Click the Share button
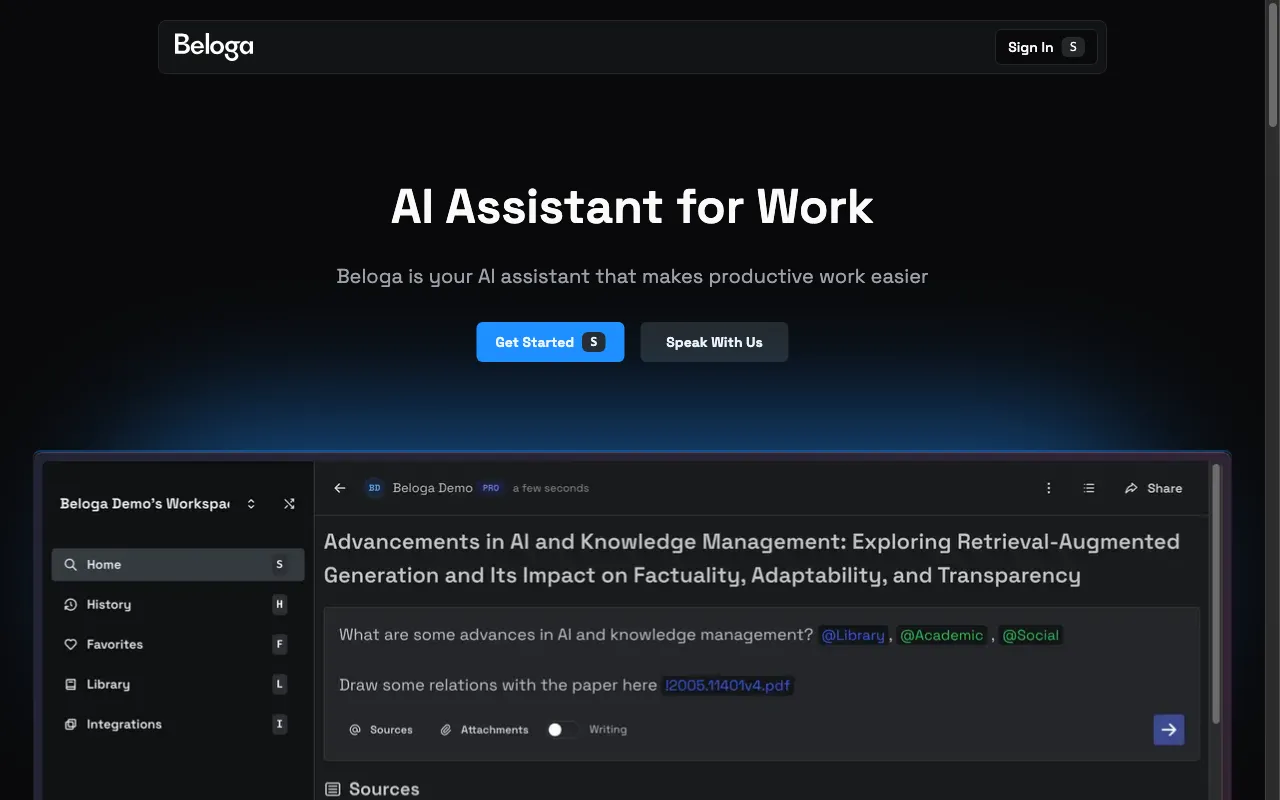Image resolution: width=1280 pixels, height=800 pixels. tap(1153, 488)
